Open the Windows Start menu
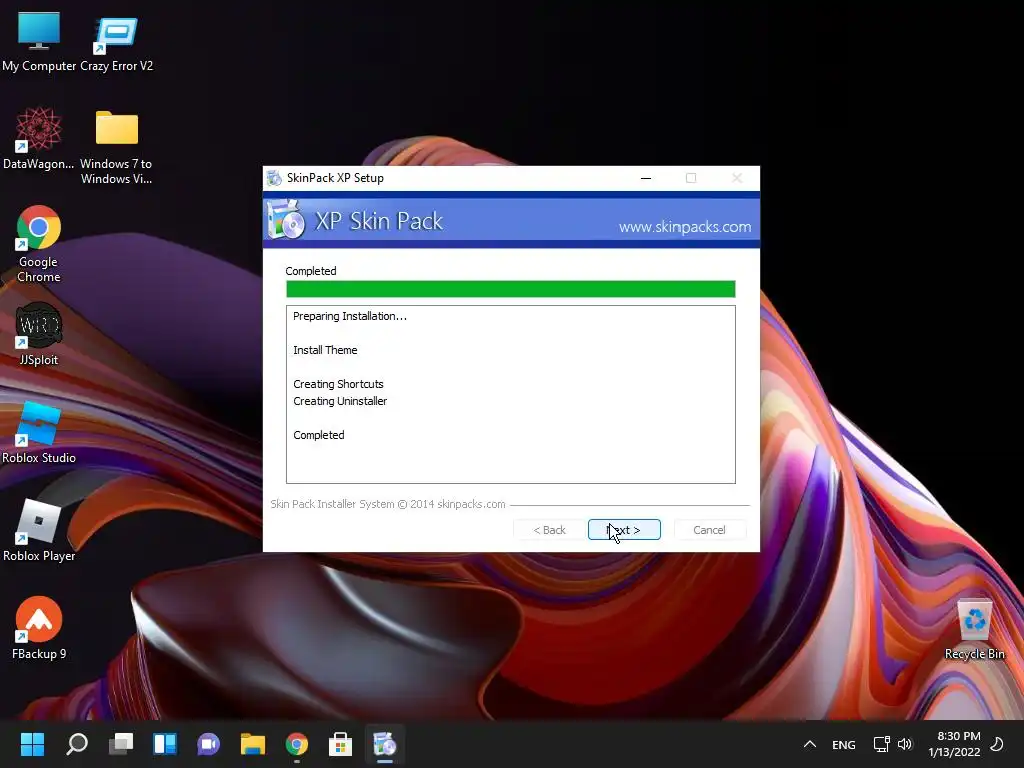The image size is (1024, 768). (x=33, y=744)
